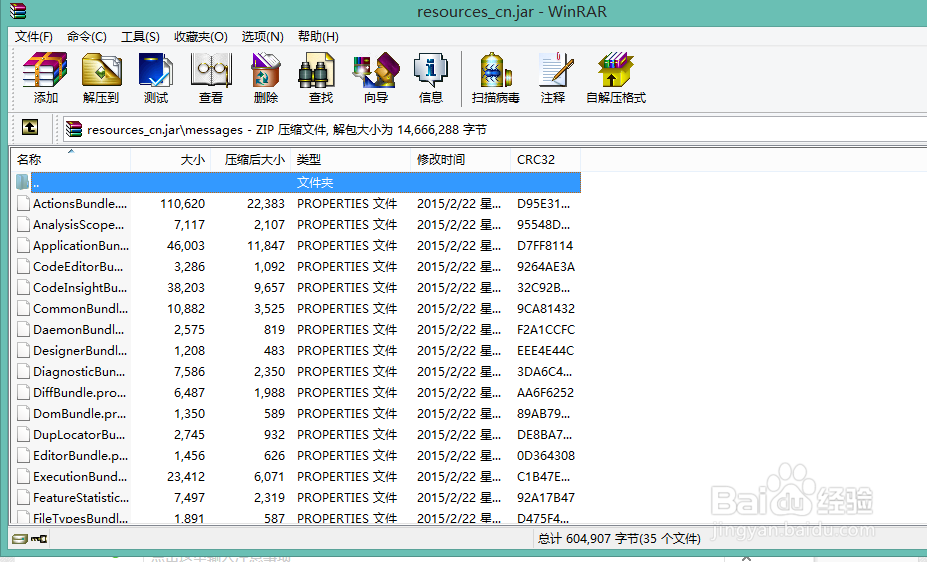The image size is (927, 562).
Task: Select the EditorBundle.p... file
Action: (x=80, y=456)
